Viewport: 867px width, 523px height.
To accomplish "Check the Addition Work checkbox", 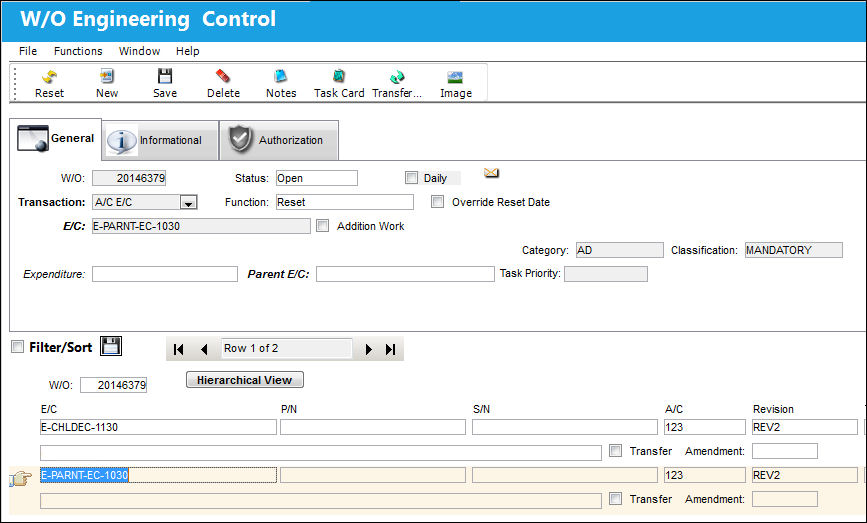I will click(322, 226).
